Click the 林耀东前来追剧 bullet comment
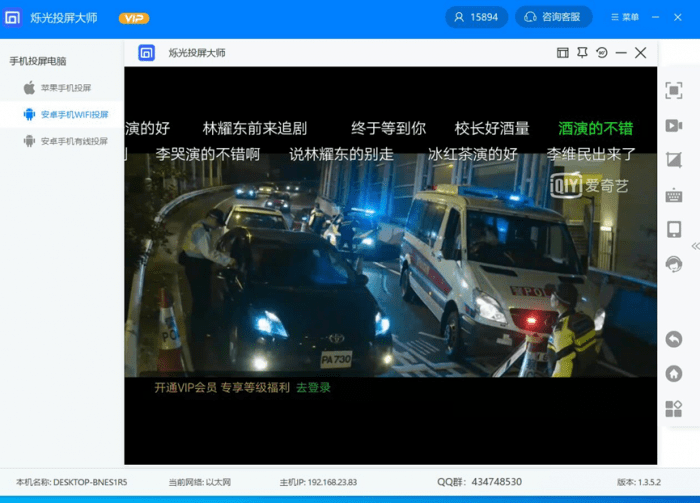The width and height of the screenshot is (700, 503). pyautogui.click(x=254, y=129)
